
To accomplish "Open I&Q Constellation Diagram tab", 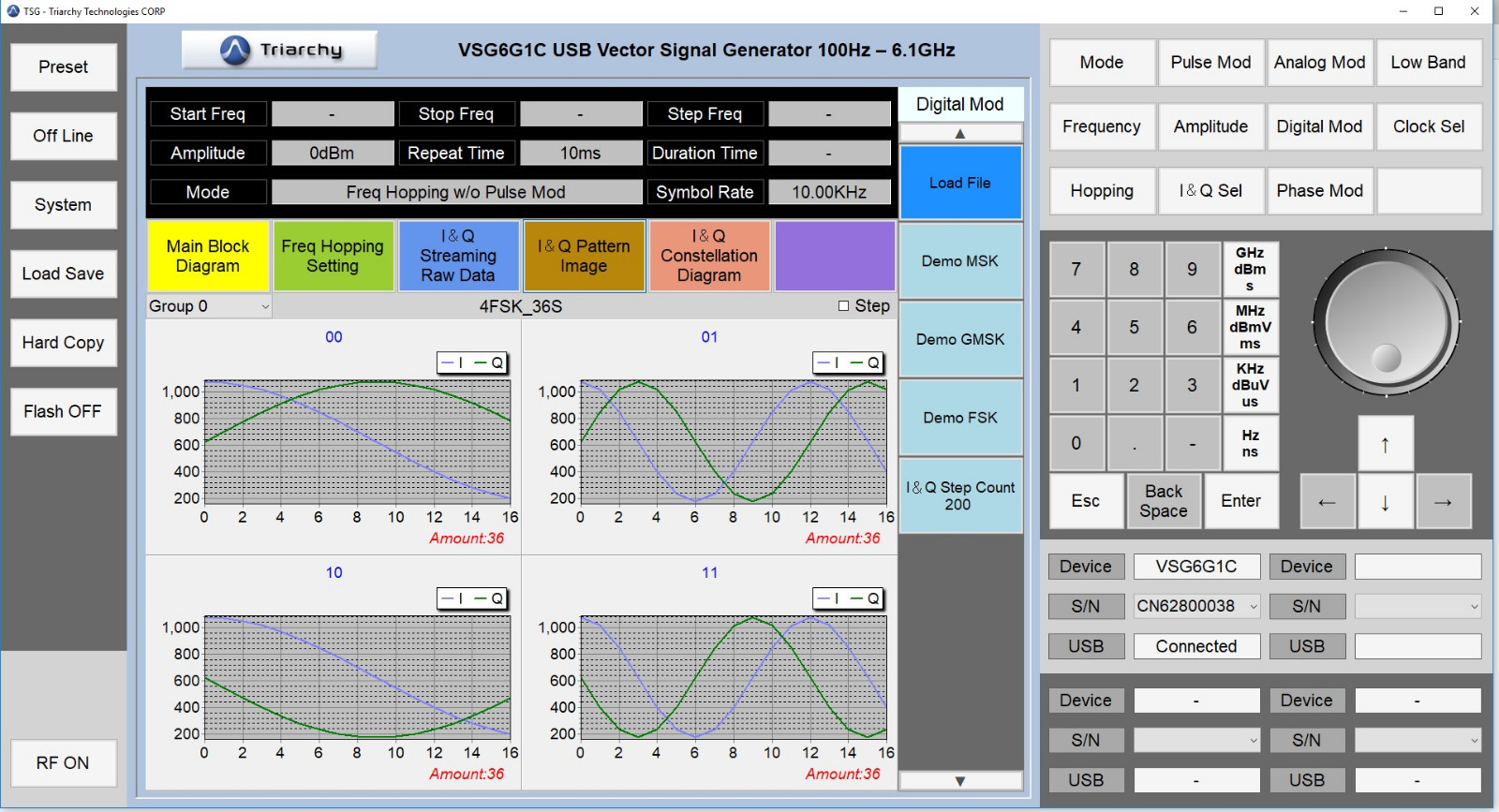I will coord(709,256).
